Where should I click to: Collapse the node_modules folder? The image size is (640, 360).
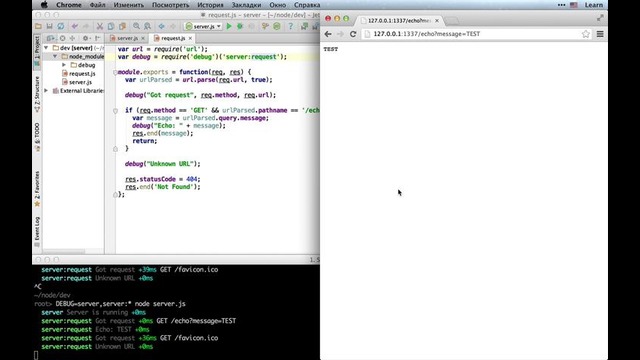point(55,56)
